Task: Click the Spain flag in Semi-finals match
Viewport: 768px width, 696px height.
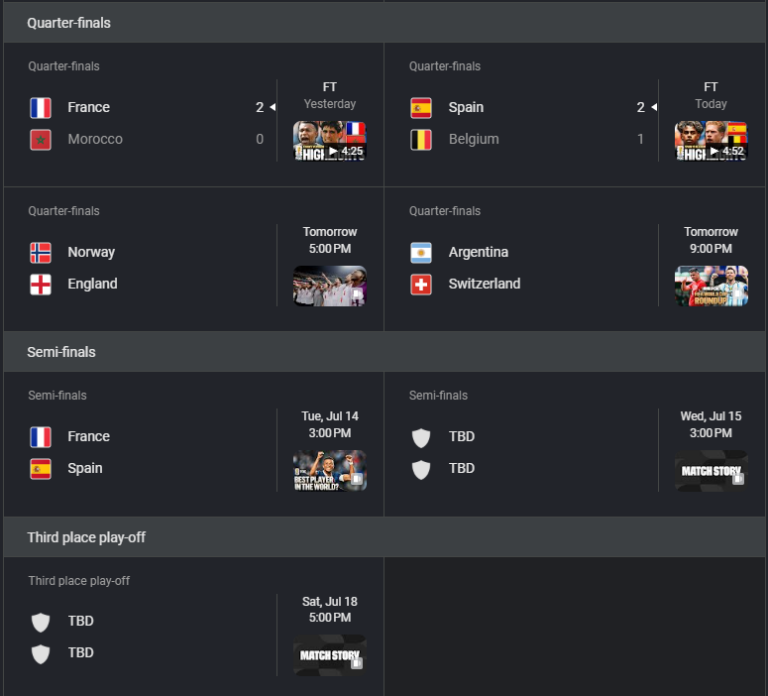Action: click(41, 469)
